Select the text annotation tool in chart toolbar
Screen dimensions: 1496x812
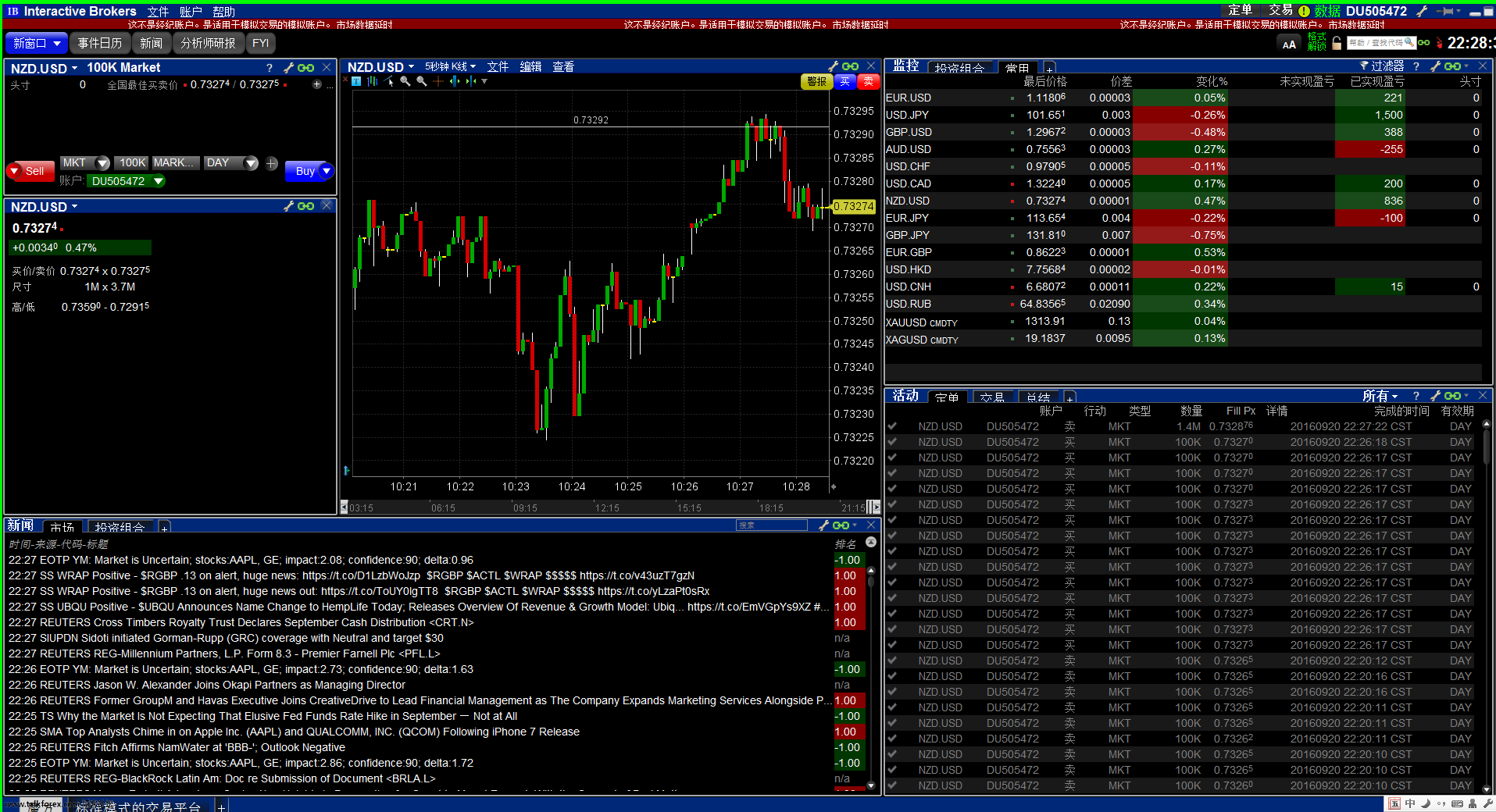click(x=356, y=81)
